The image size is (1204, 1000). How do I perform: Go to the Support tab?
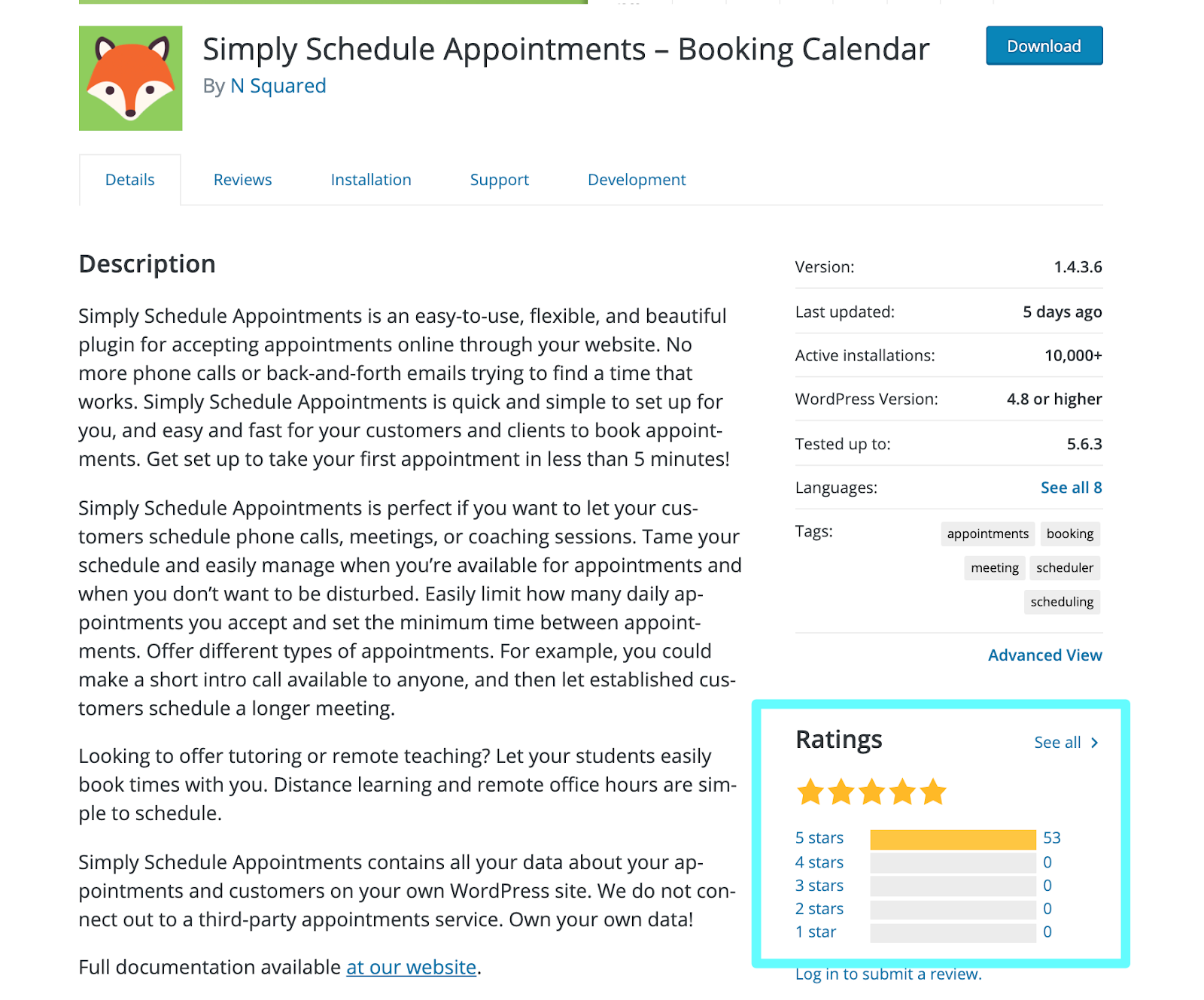[x=500, y=180]
